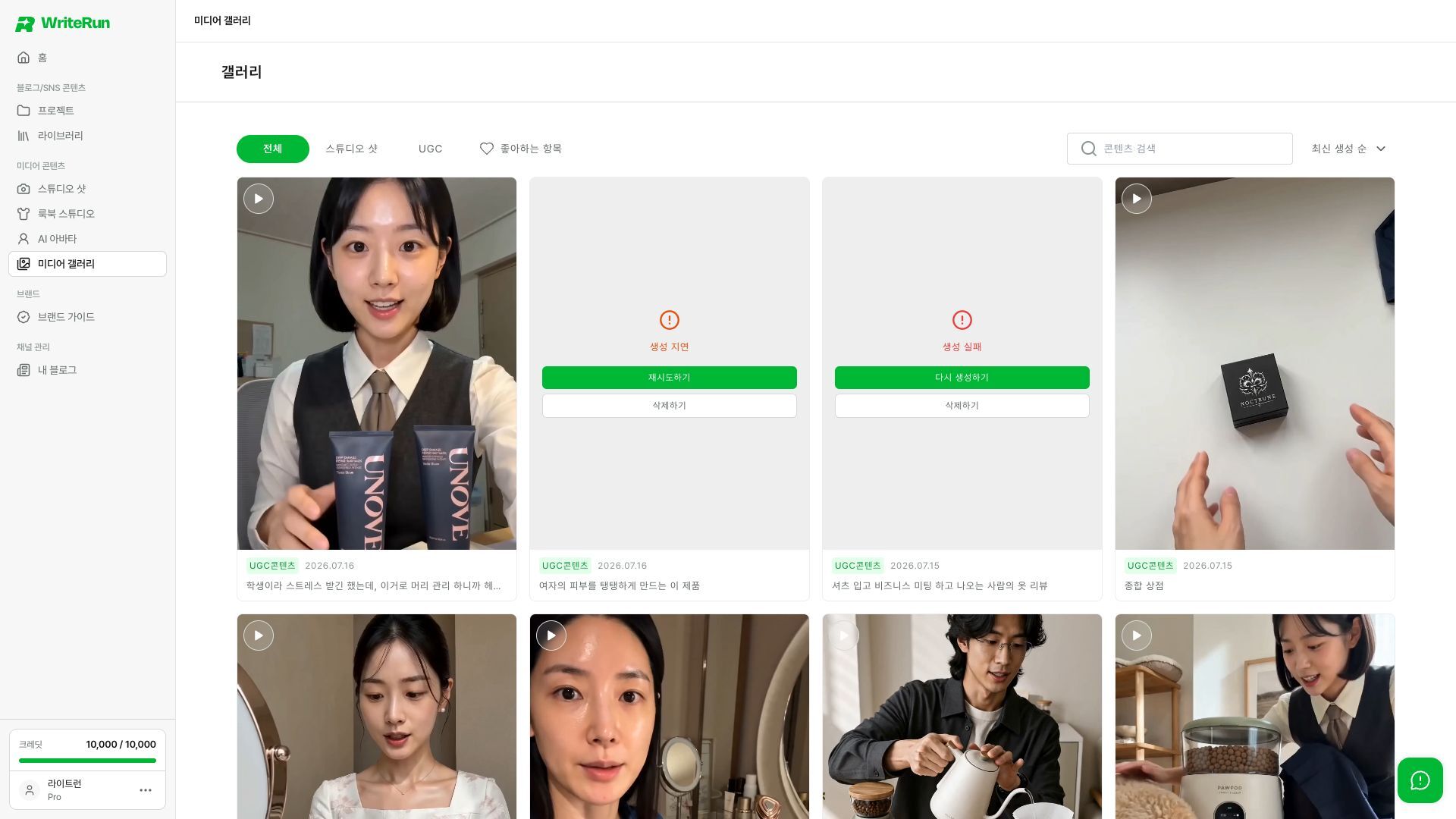
Task: Click the UGC콘텐츠 tag dated 2026.07.16 on UNOVE card
Action: point(272,566)
